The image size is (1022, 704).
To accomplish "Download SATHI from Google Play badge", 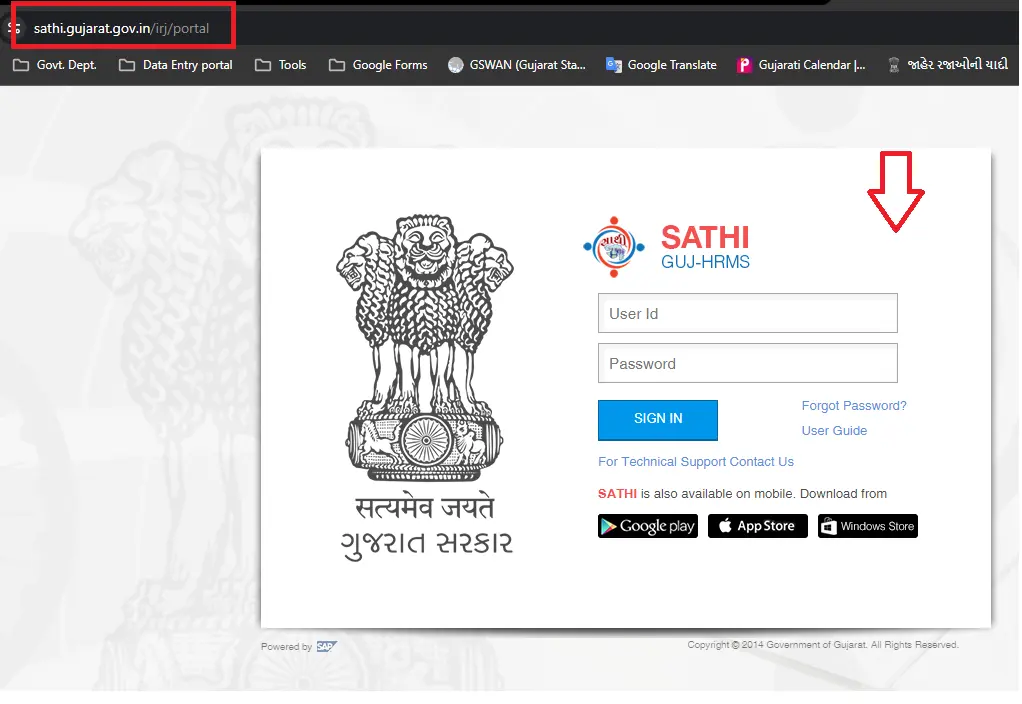I will click(648, 526).
